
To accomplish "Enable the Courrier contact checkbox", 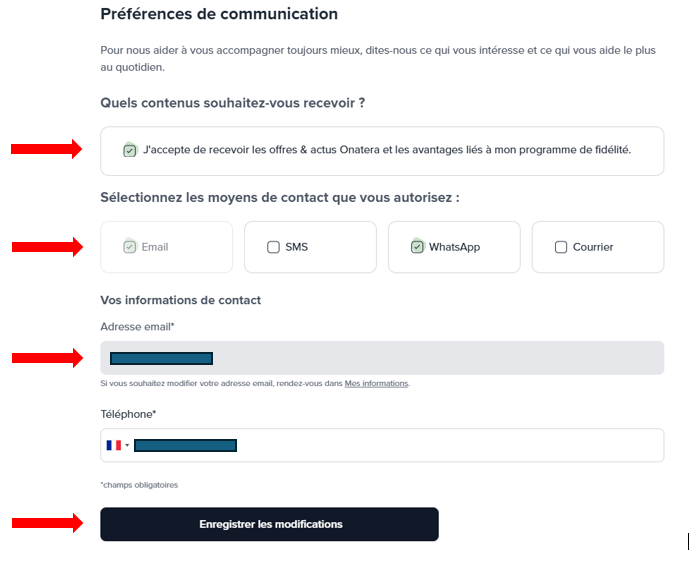I will pos(561,247).
